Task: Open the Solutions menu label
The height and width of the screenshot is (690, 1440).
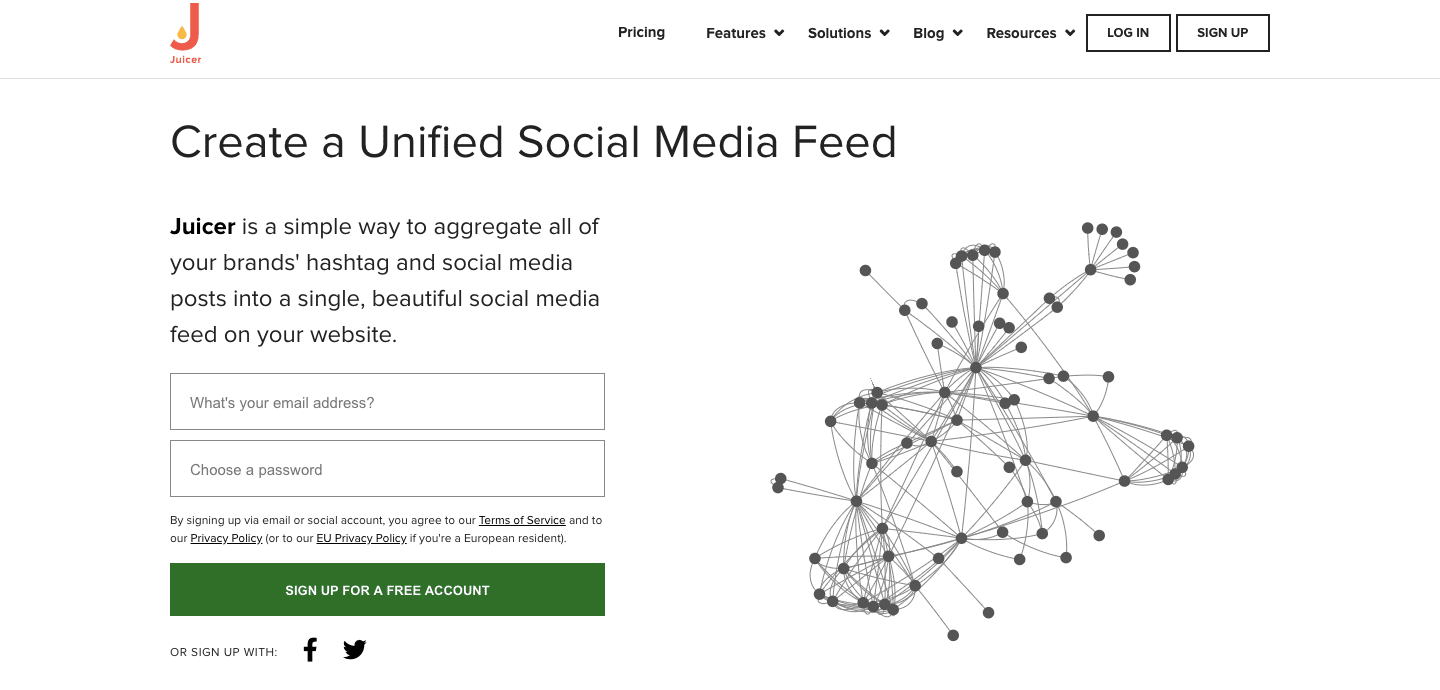Action: (x=839, y=33)
